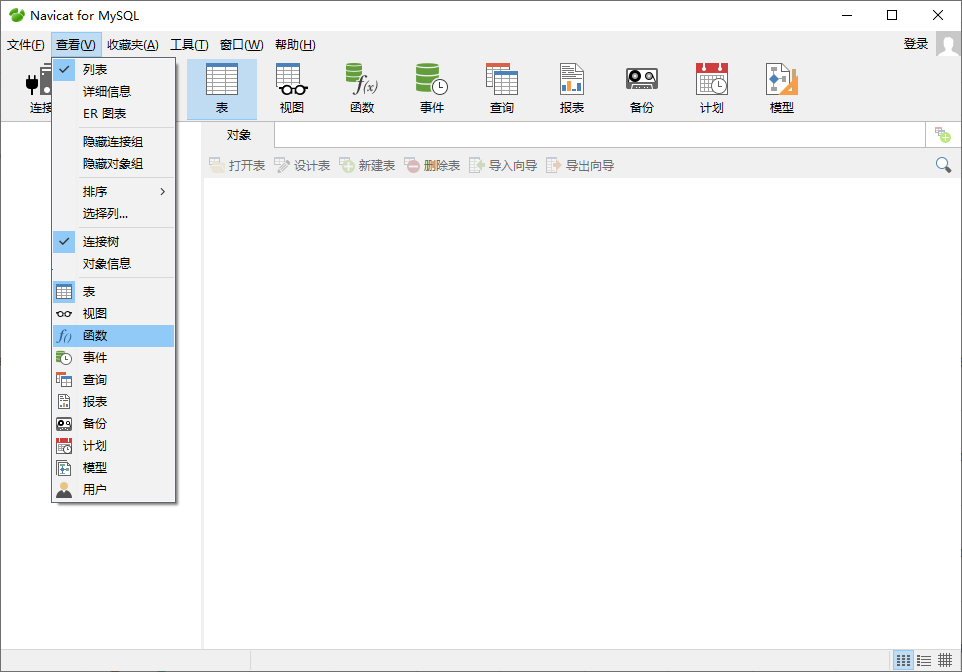This screenshot has height=672, width=962.
Task: Choose 用户 in the 查看 menu
Action: 114,490
